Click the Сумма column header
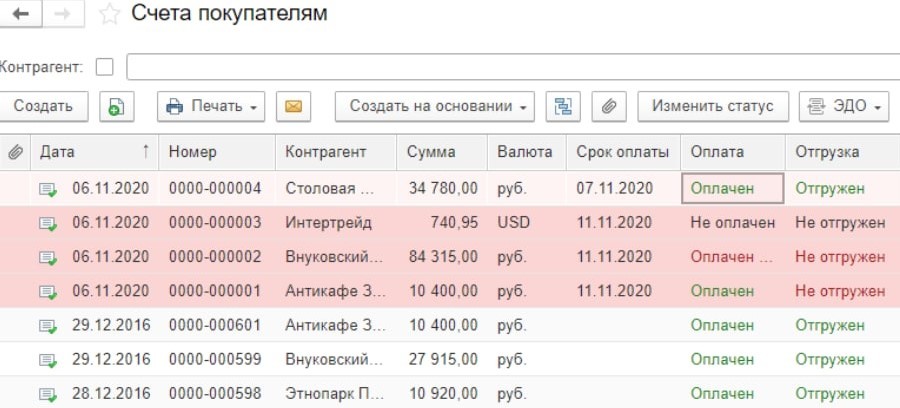This screenshot has width=900, height=408. (x=431, y=152)
